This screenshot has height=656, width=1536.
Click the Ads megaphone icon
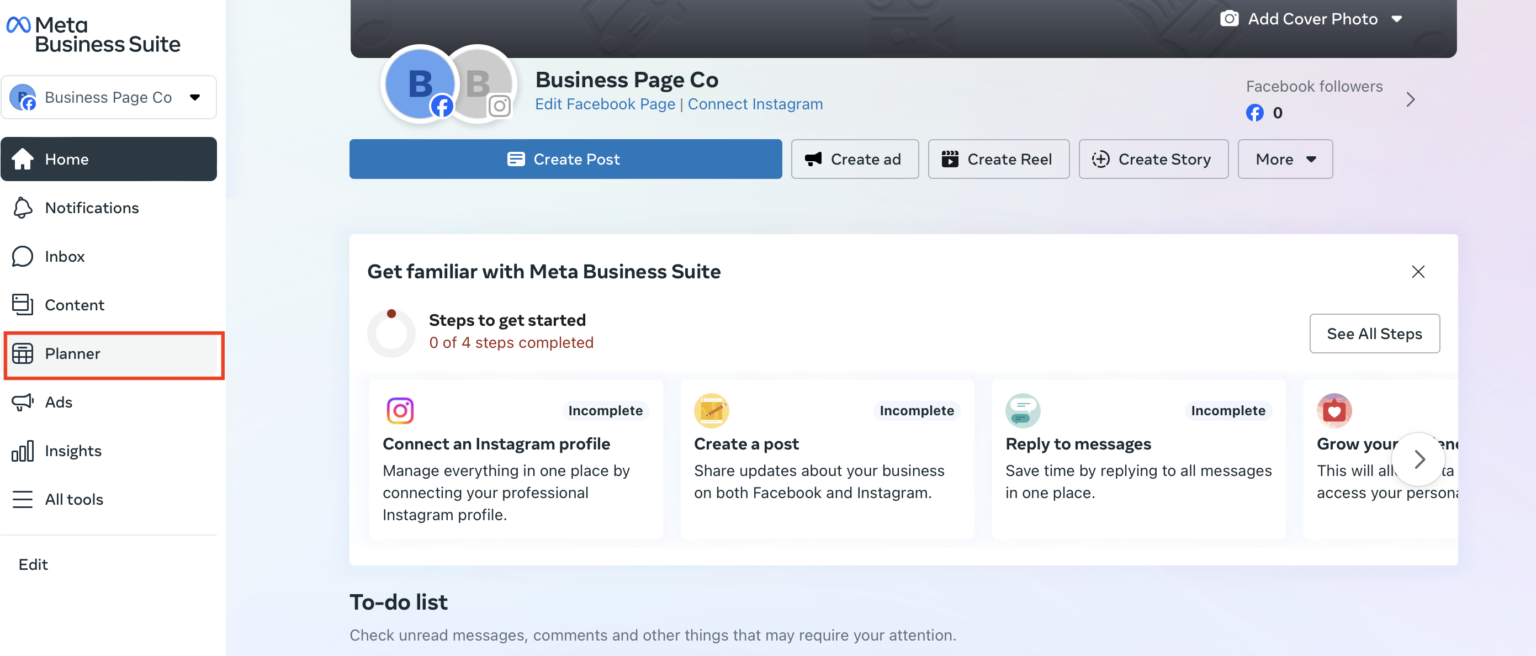[x=22, y=402]
